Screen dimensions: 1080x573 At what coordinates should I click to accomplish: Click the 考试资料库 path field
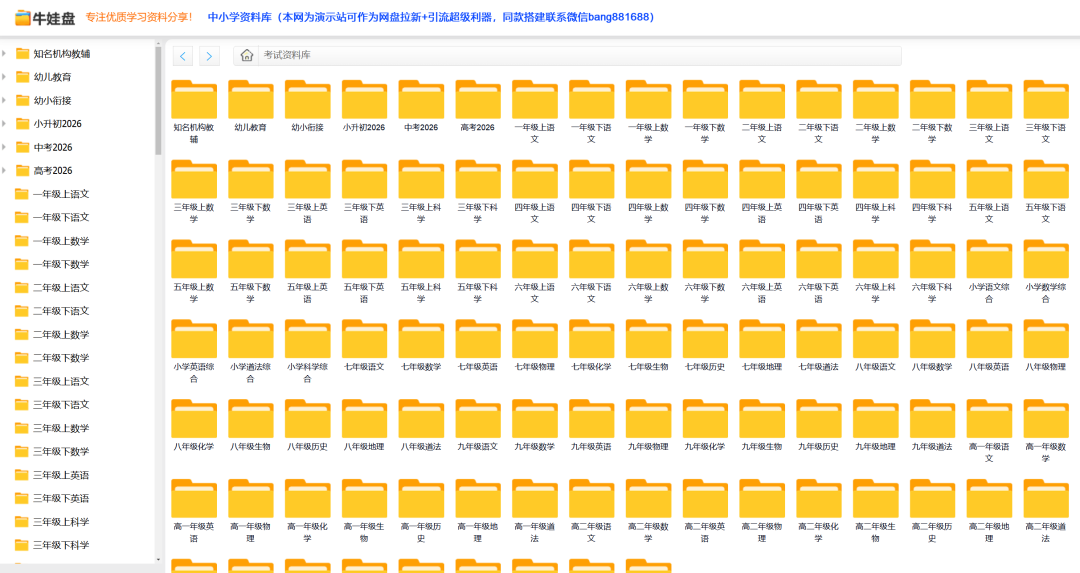point(579,55)
